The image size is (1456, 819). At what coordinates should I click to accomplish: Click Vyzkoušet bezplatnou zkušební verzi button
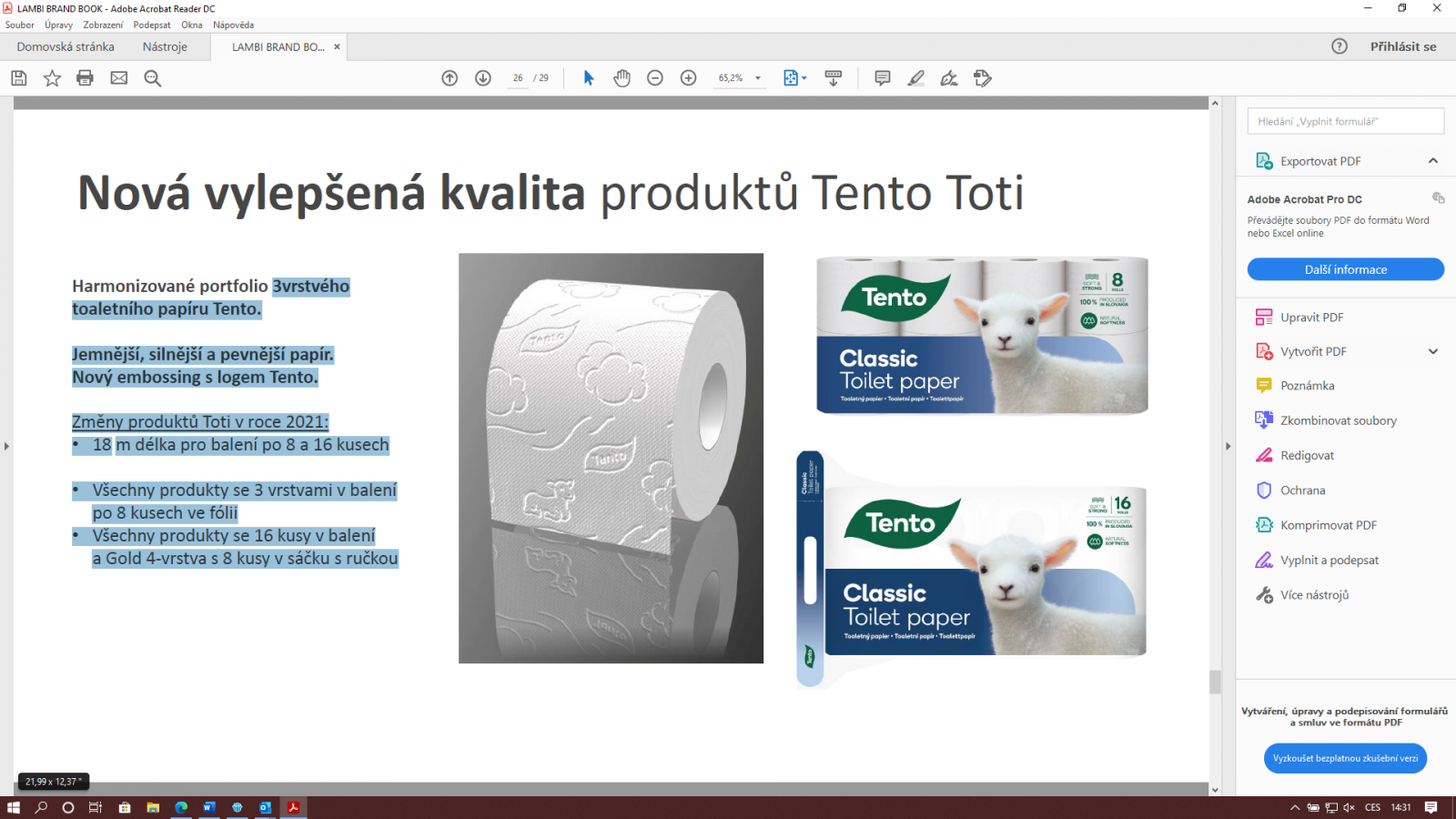click(x=1345, y=758)
